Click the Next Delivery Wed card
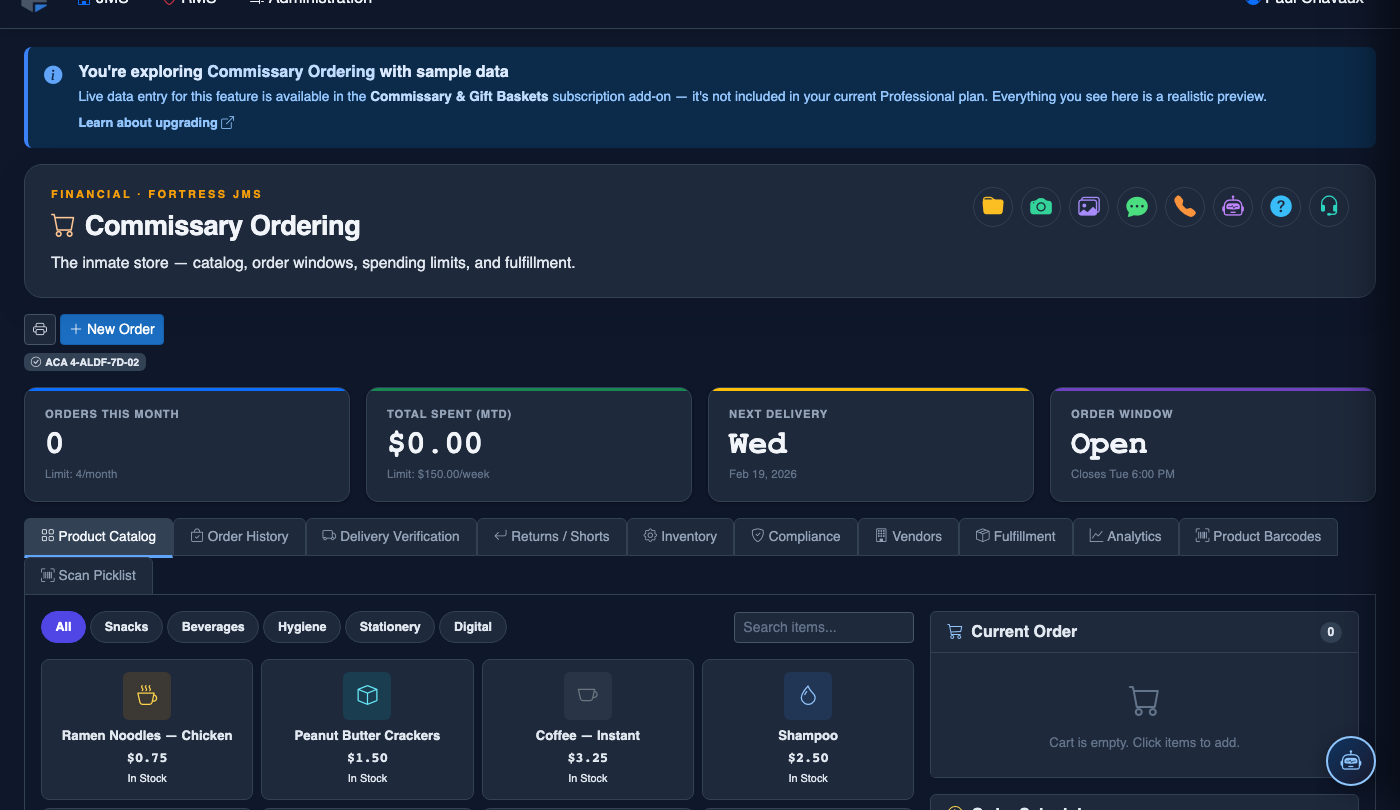The image size is (1400, 810). (871, 445)
